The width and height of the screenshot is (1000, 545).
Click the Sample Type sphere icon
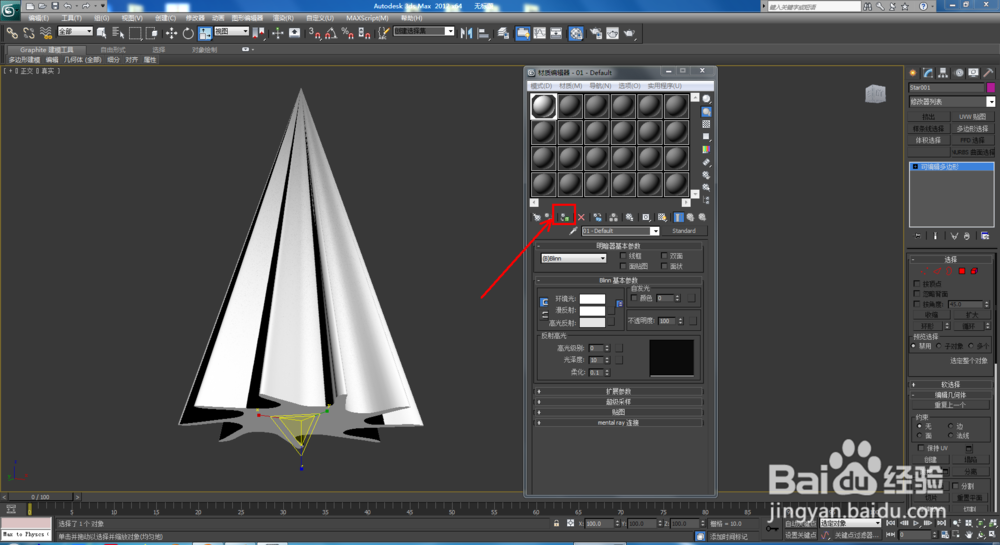point(706,99)
